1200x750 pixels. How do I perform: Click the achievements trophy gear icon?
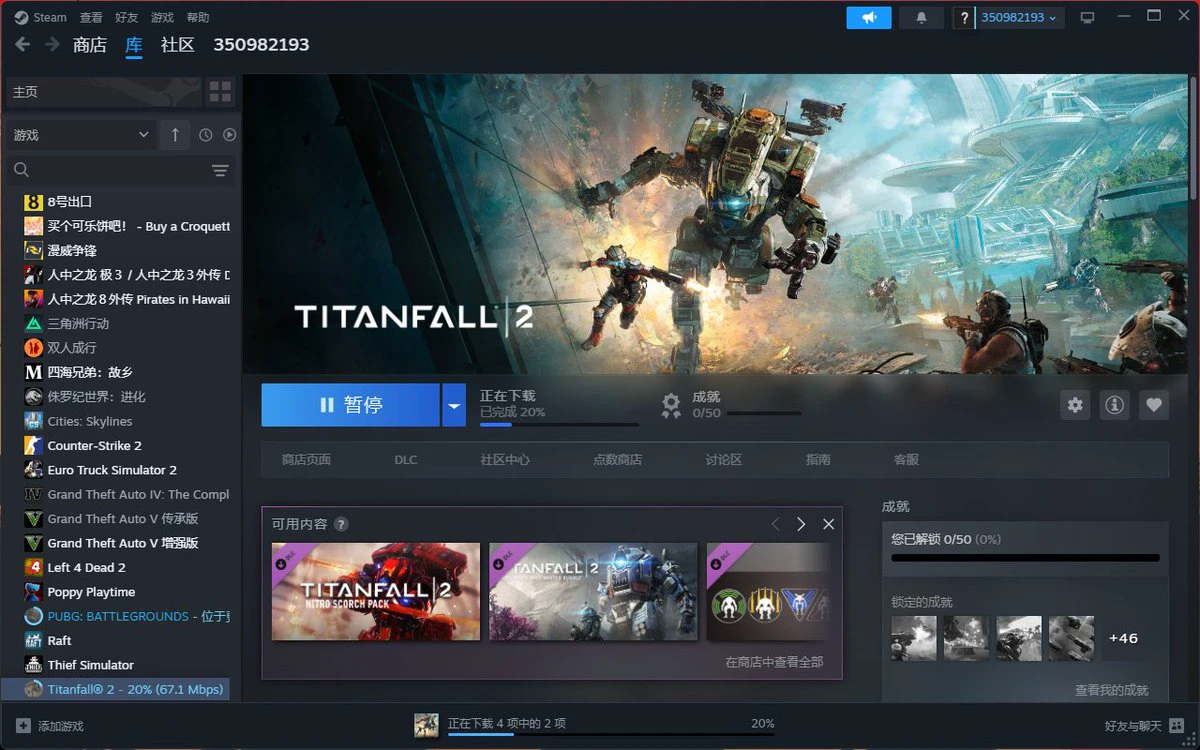(671, 404)
